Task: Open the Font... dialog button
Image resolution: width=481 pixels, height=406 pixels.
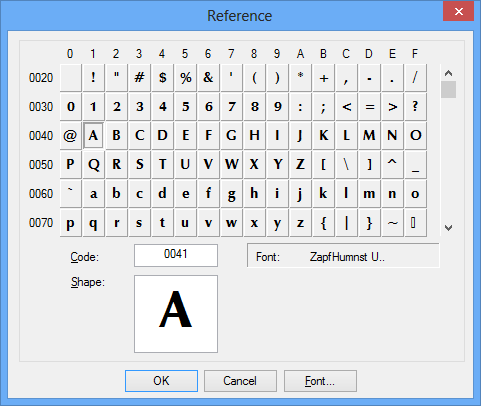Action: point(320,381)
